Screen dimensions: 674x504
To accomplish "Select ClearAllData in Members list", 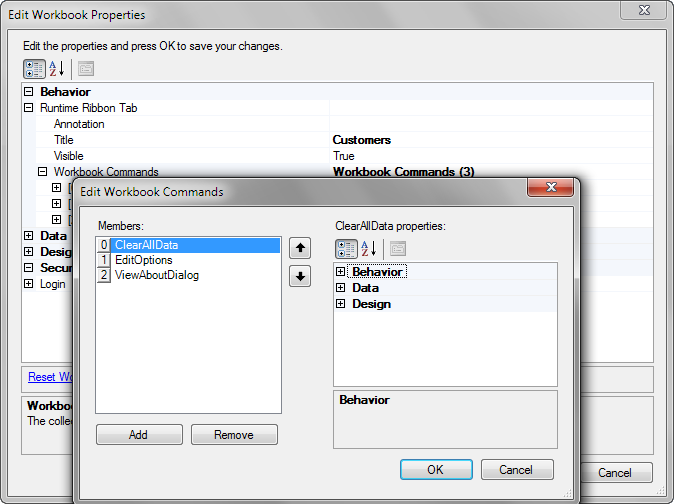I will tap(189, 245).
